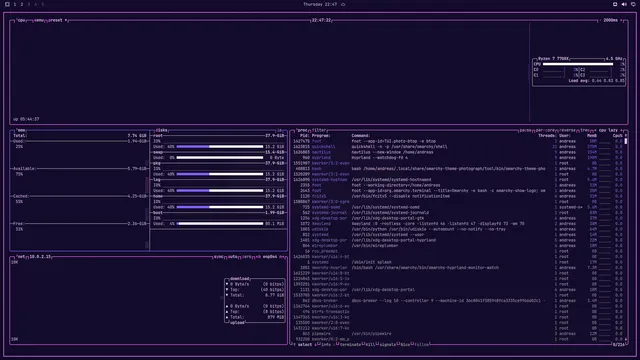Click the first tray icon left of speaker
Image resolution: width=640 pixels, height=360 pixels.
tap(615, 4)
